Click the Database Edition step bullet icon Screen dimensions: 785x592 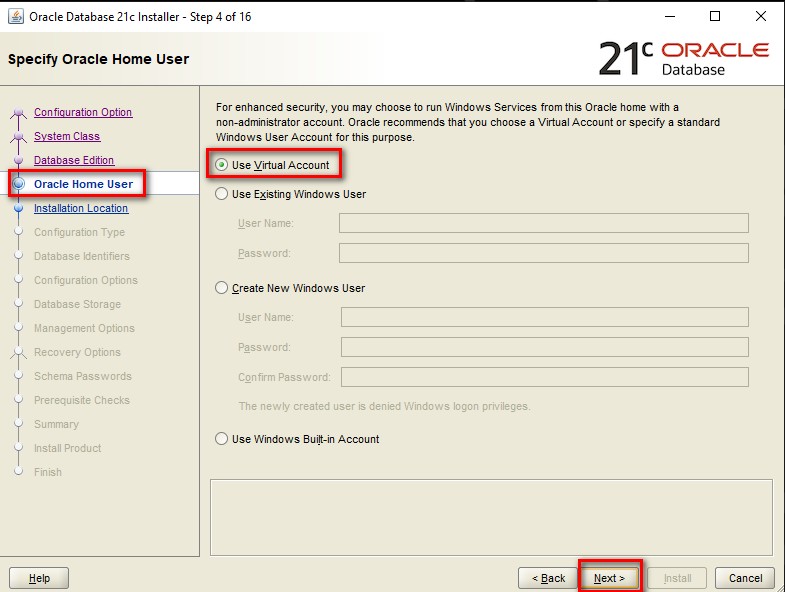click(x=18, y=161)
